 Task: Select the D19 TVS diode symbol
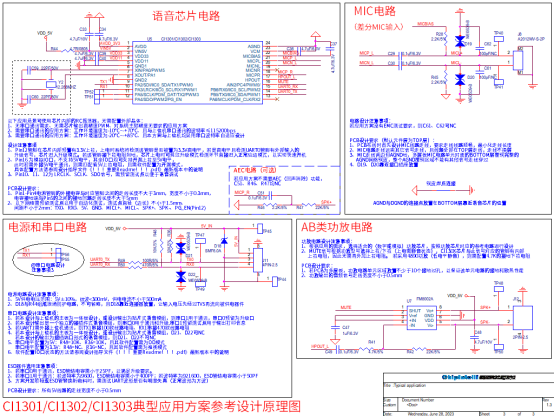(x=460, y=41)
